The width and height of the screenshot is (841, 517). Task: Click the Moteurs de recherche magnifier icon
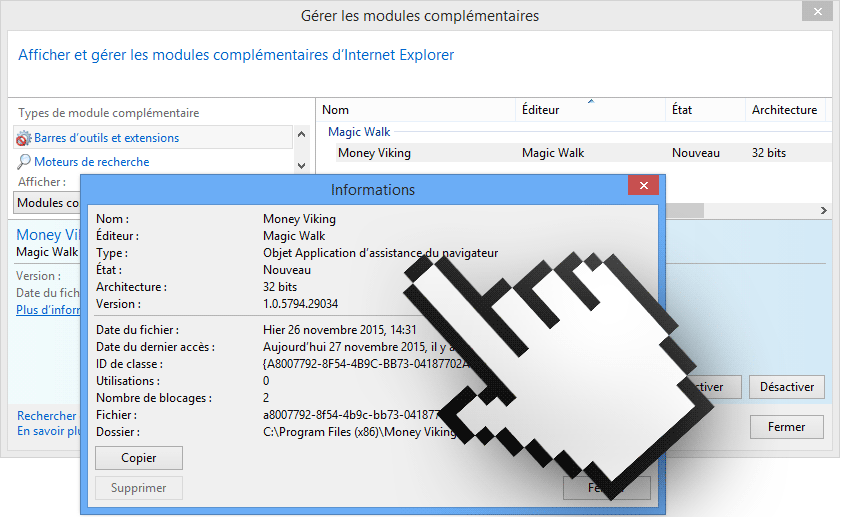(x=24, y=162)
